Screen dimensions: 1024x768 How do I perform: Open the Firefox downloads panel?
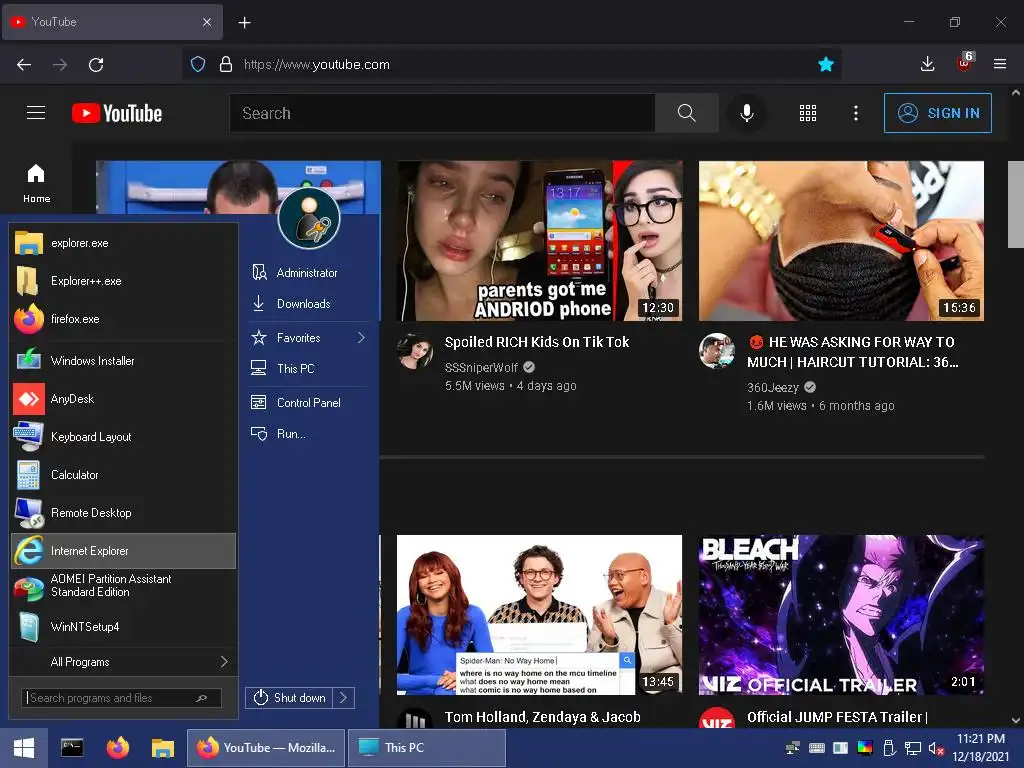pyautogui.click(x=927, y=64)
